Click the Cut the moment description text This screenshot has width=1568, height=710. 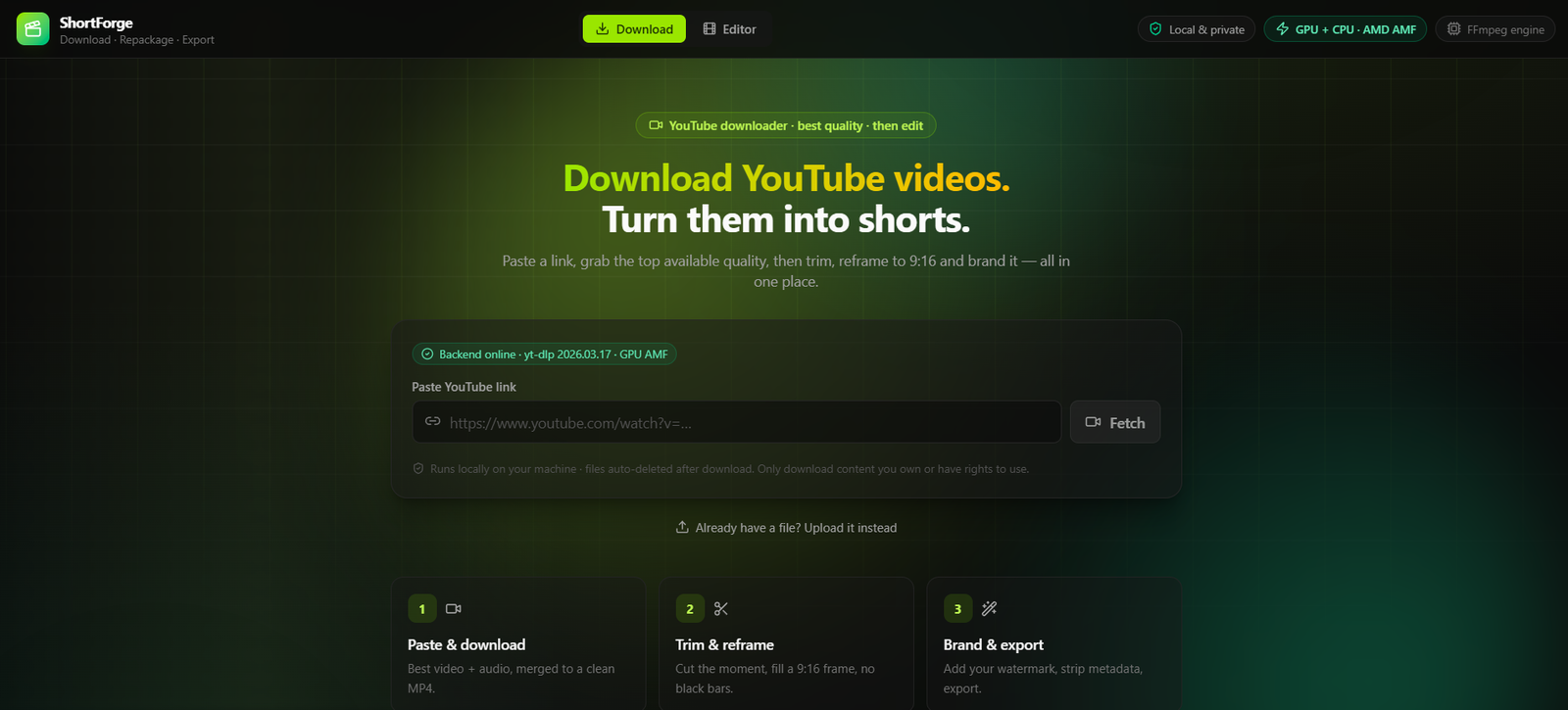coord(775,679)
